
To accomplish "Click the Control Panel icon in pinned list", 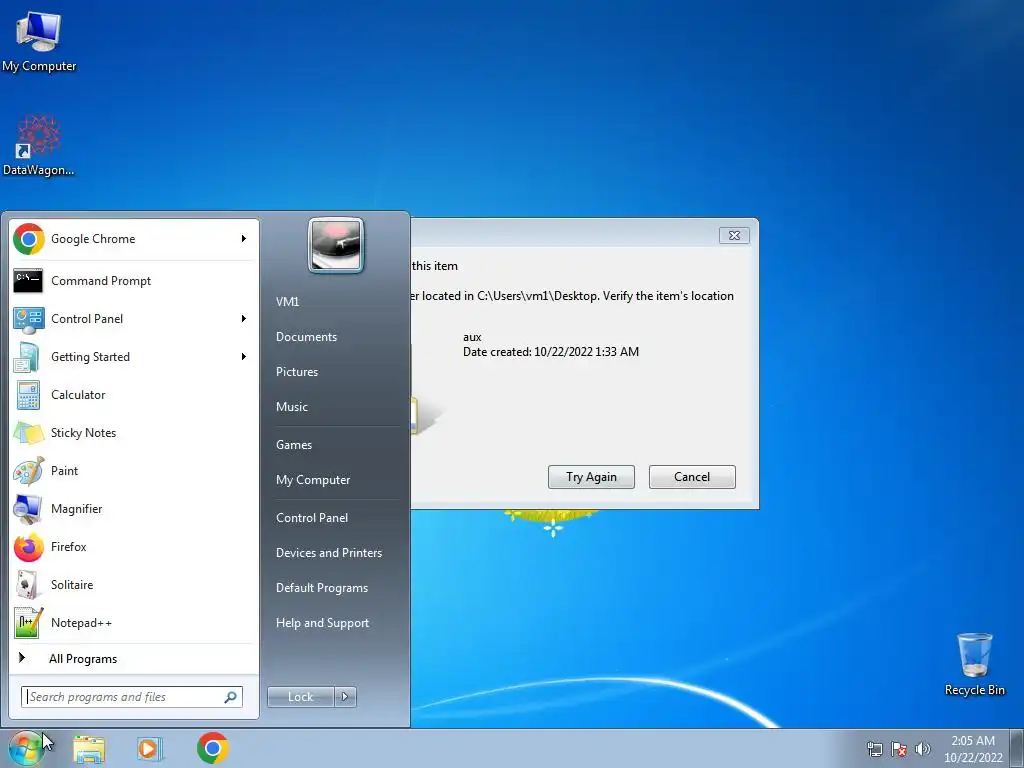I will pyautogui.click(x=29, y=319).
